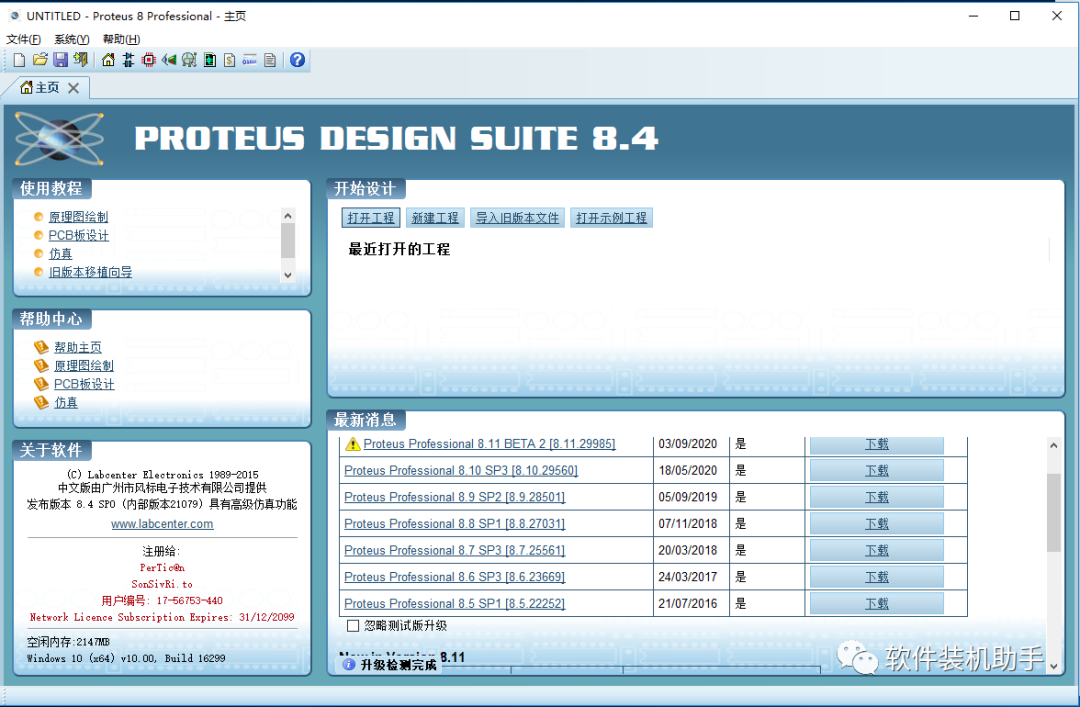Image resolution: width=1080 pixels, height=707 pixels.
Task: Open Source Code toolbar icon
Action: [250, 60]
